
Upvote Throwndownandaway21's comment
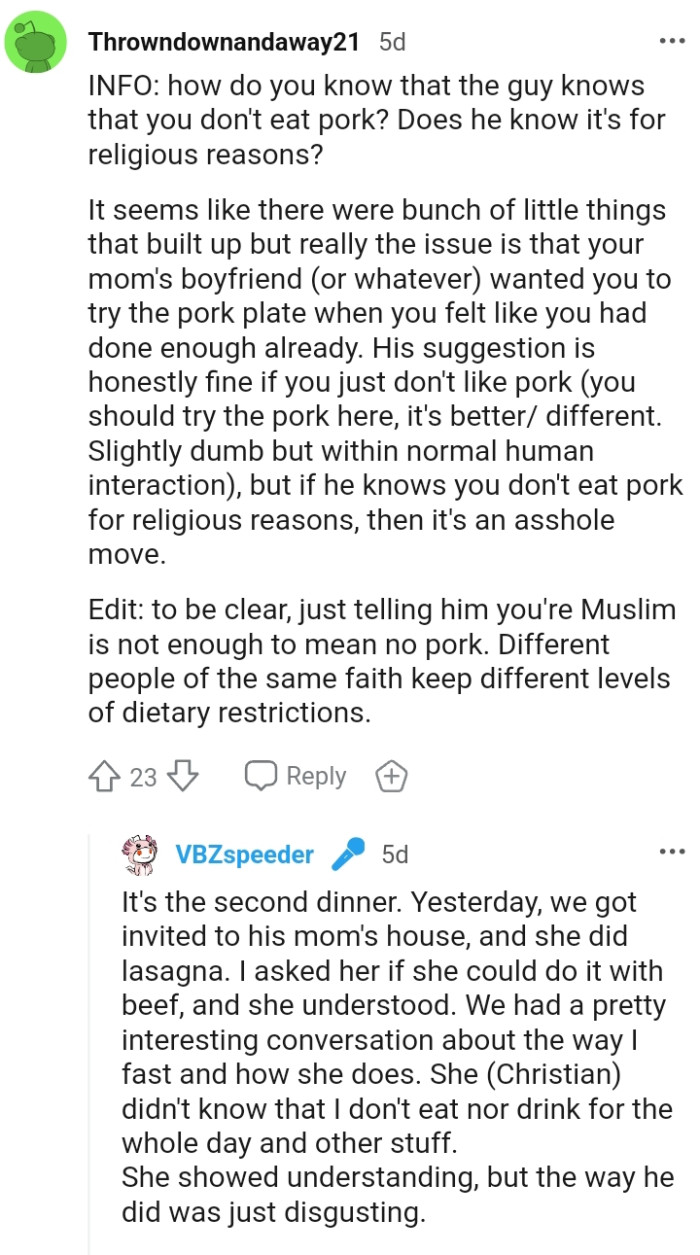(106, 776)
